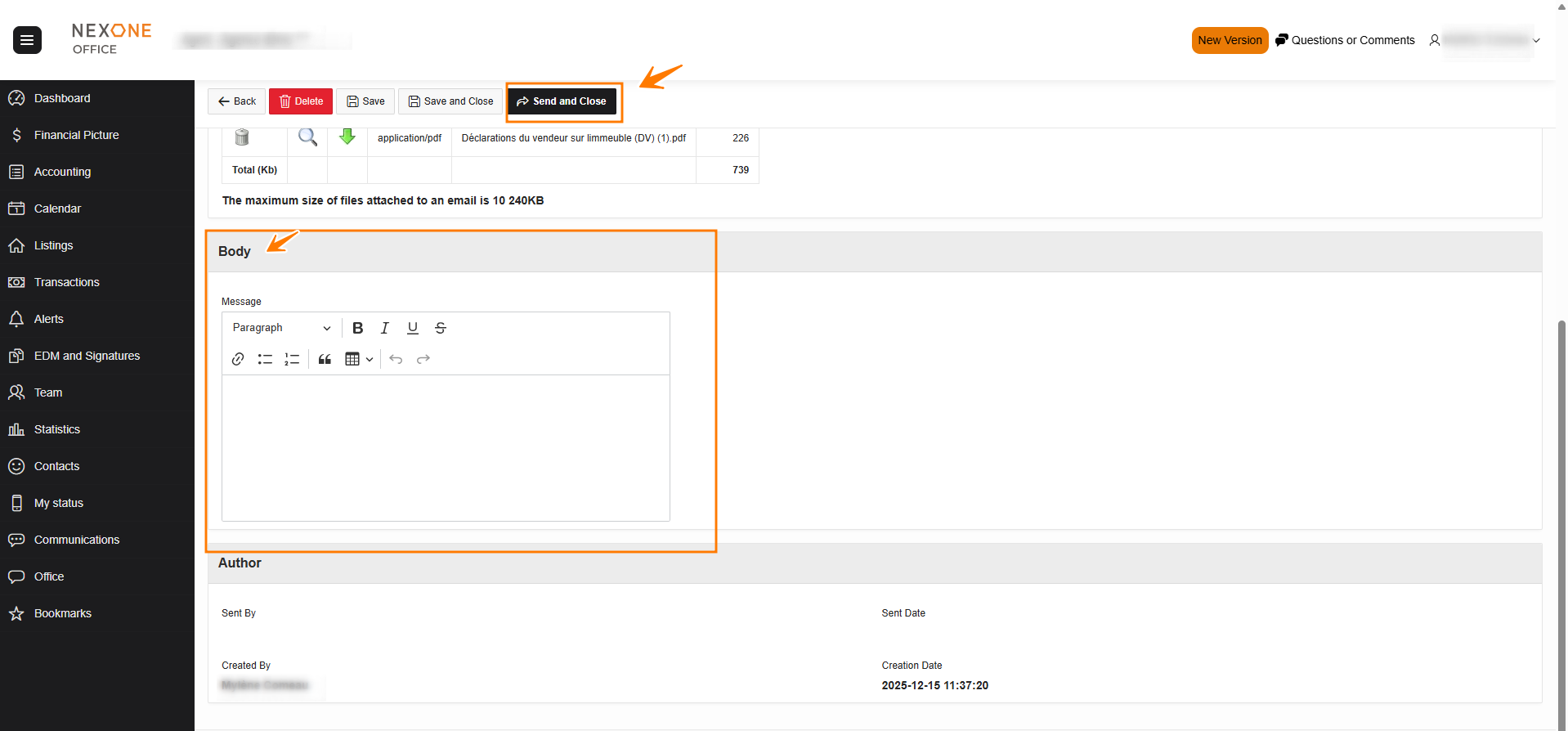Insert a bulleted list

tap(265, 359)
